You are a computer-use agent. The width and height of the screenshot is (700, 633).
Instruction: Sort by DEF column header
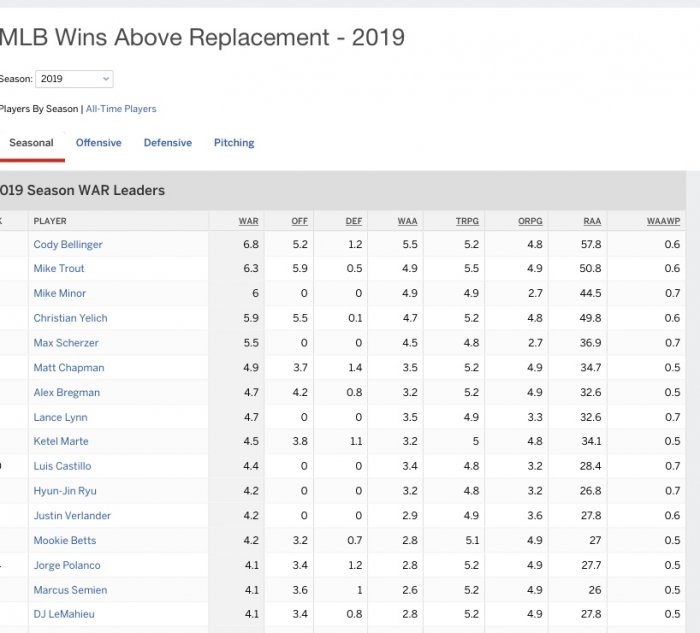point(354,221)
